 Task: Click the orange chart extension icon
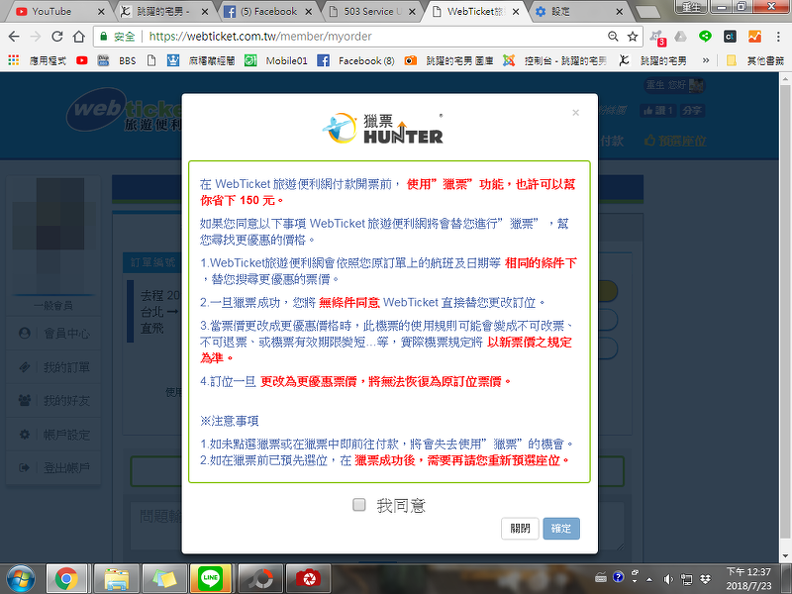[x=754, y=36]
